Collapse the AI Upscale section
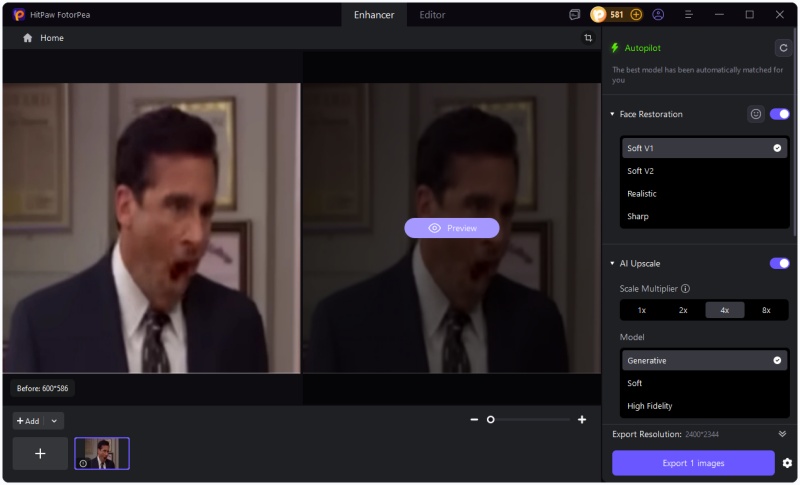The width and height of the screenshot is (800, 485). click(x=612, y=263)
